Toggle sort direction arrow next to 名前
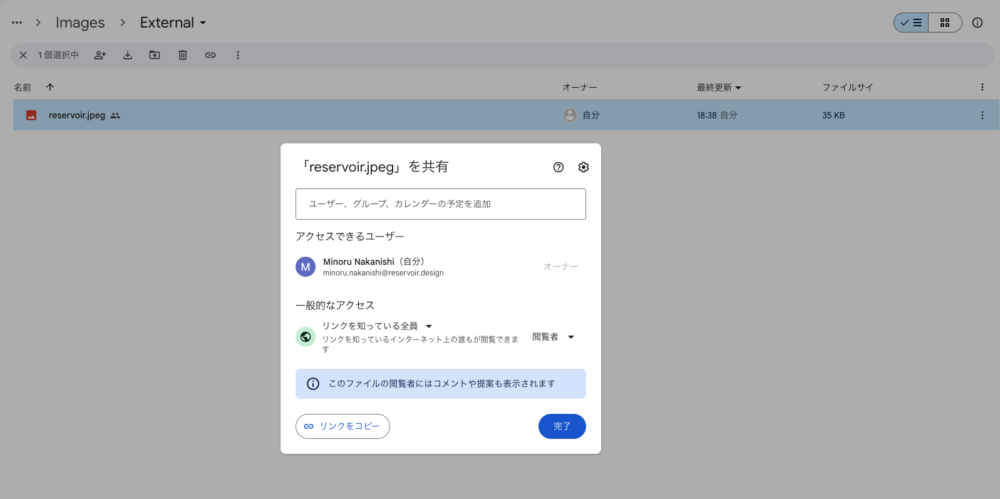 (x=50, y=87)
